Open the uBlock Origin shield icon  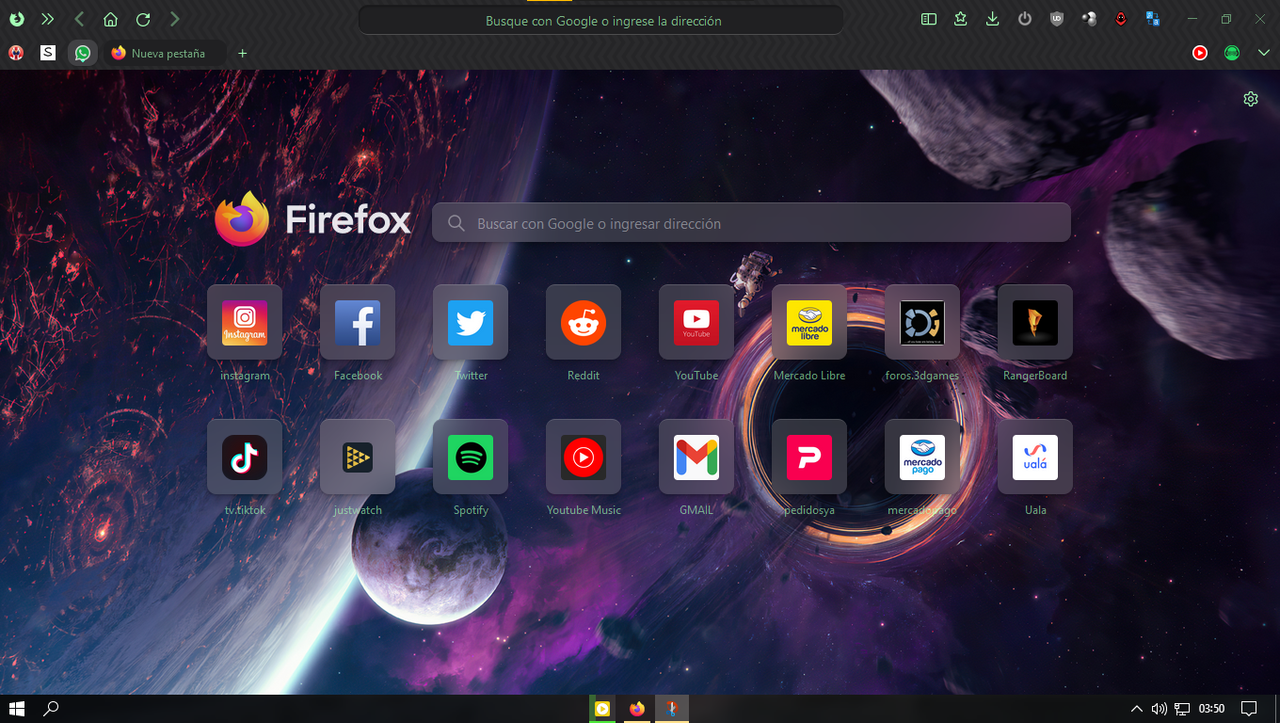(x=1057, y=19)
